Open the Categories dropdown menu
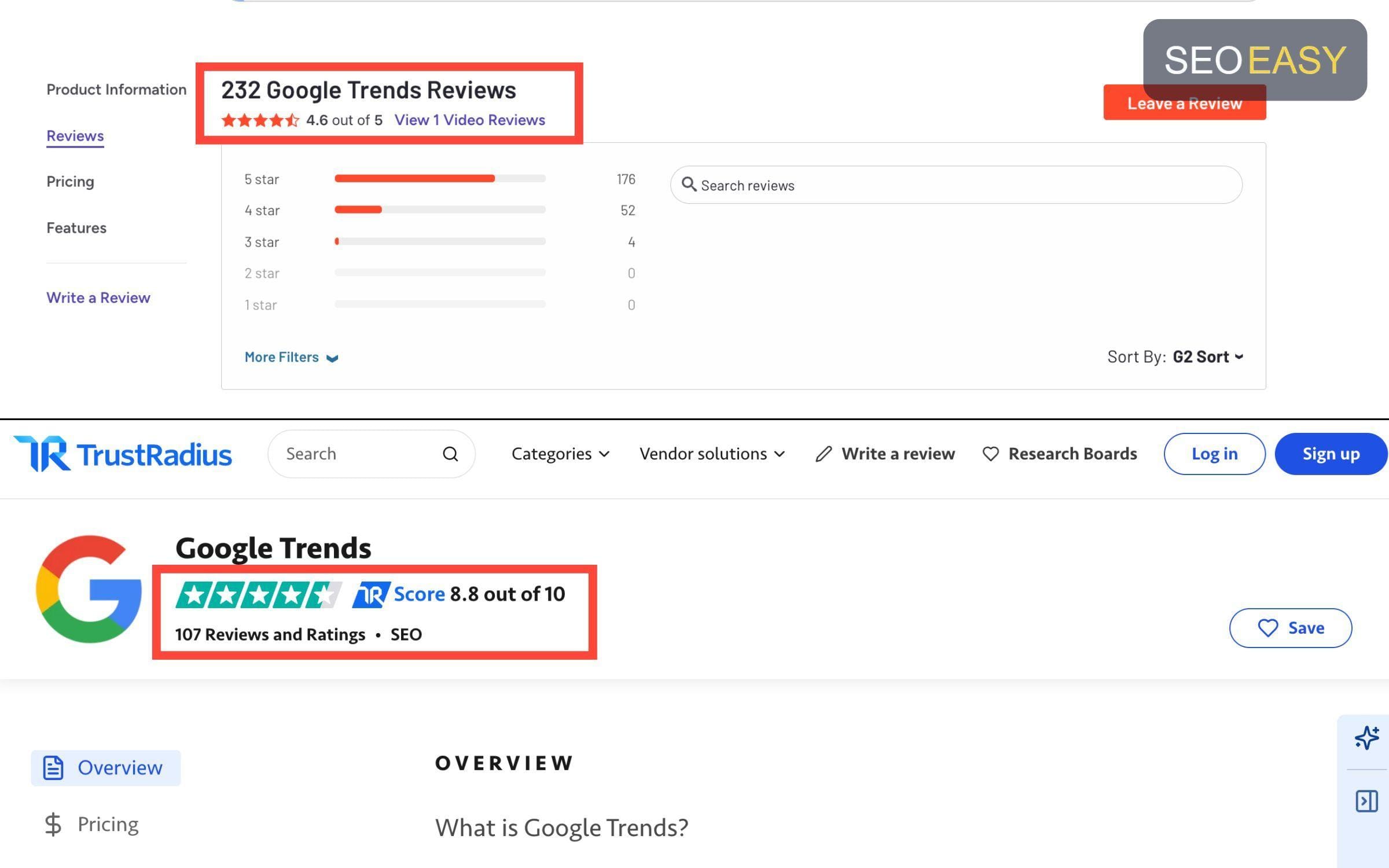 560,454
